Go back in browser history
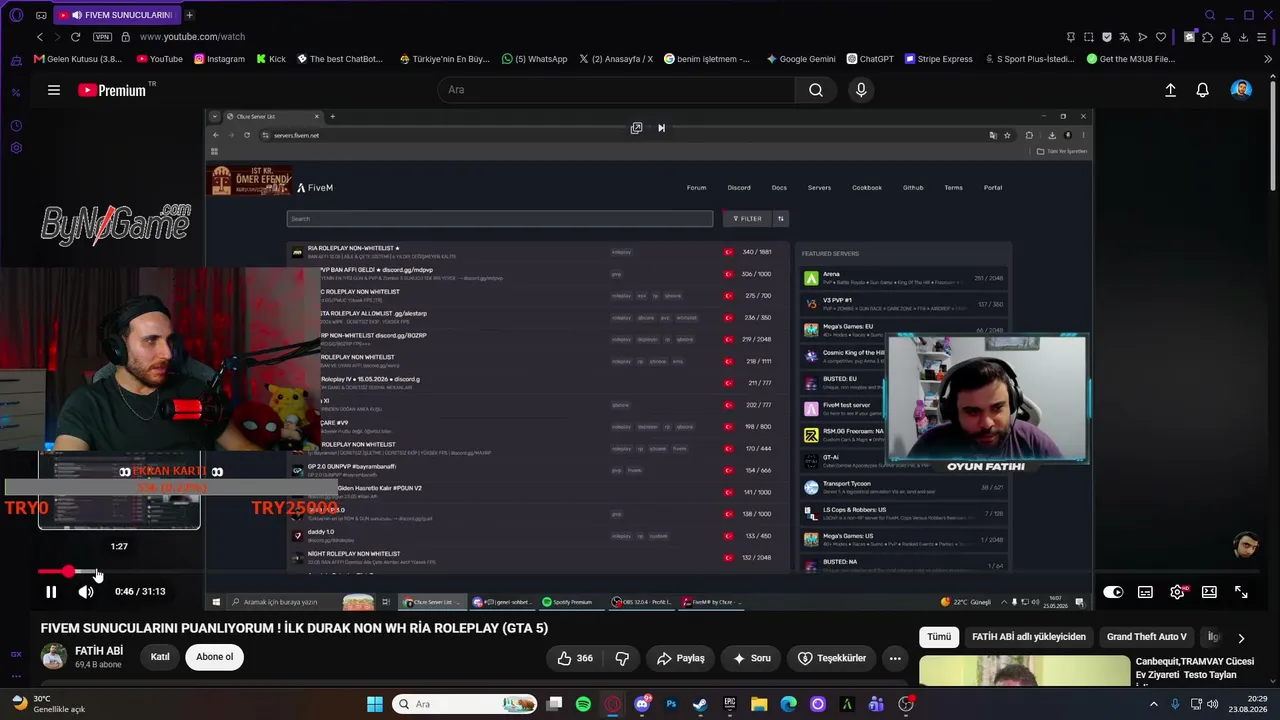 tap(40, 37)
